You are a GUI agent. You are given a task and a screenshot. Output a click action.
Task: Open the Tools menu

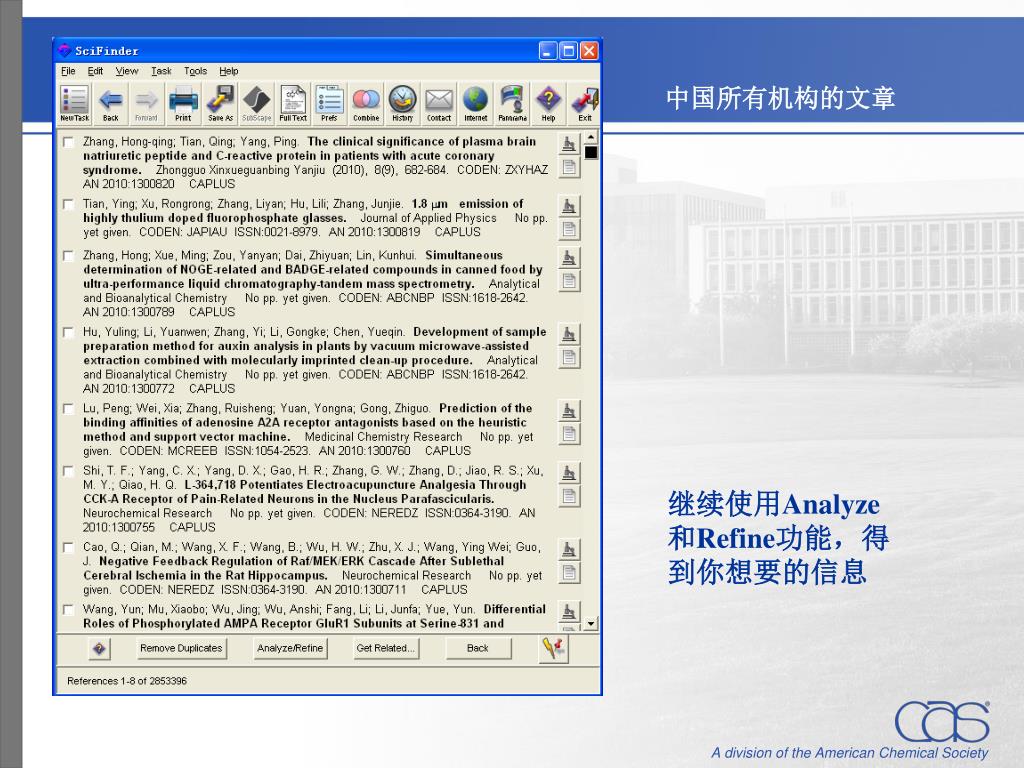click(195, 71)
